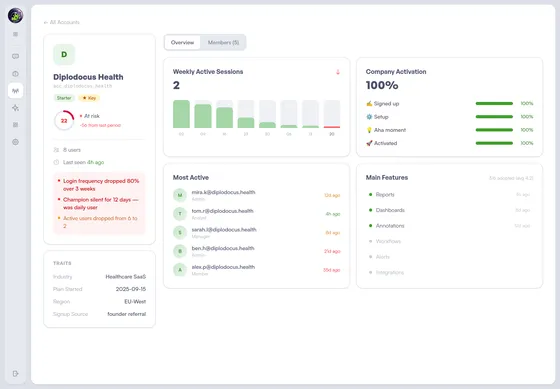Image resolution: width=560 pixels, height=389 pixels.
Task: Switch to the Members tab
Action: coord(223,42)
